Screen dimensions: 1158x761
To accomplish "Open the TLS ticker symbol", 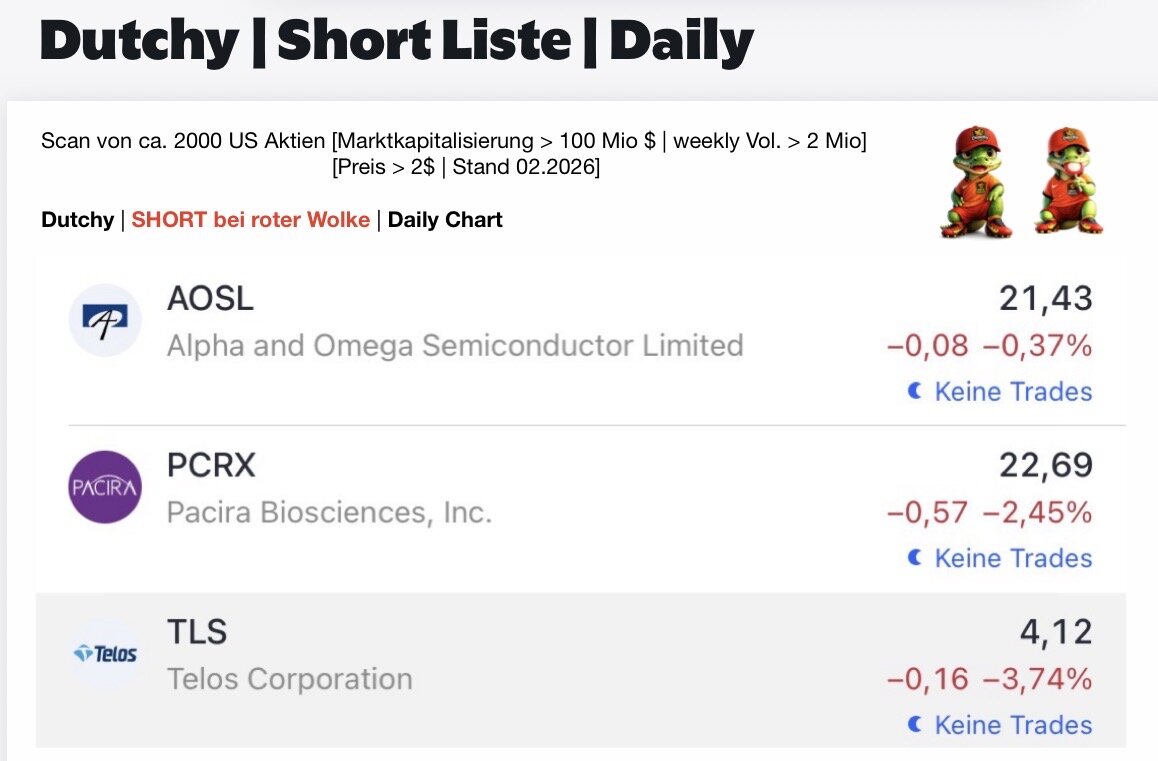I will [197, 632].
